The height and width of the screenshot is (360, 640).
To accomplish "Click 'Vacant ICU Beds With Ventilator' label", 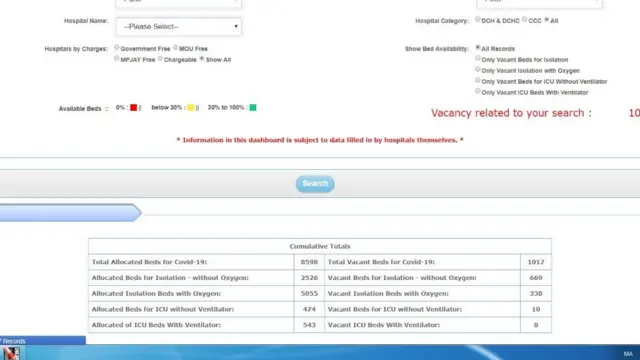I will click(384, 325).
